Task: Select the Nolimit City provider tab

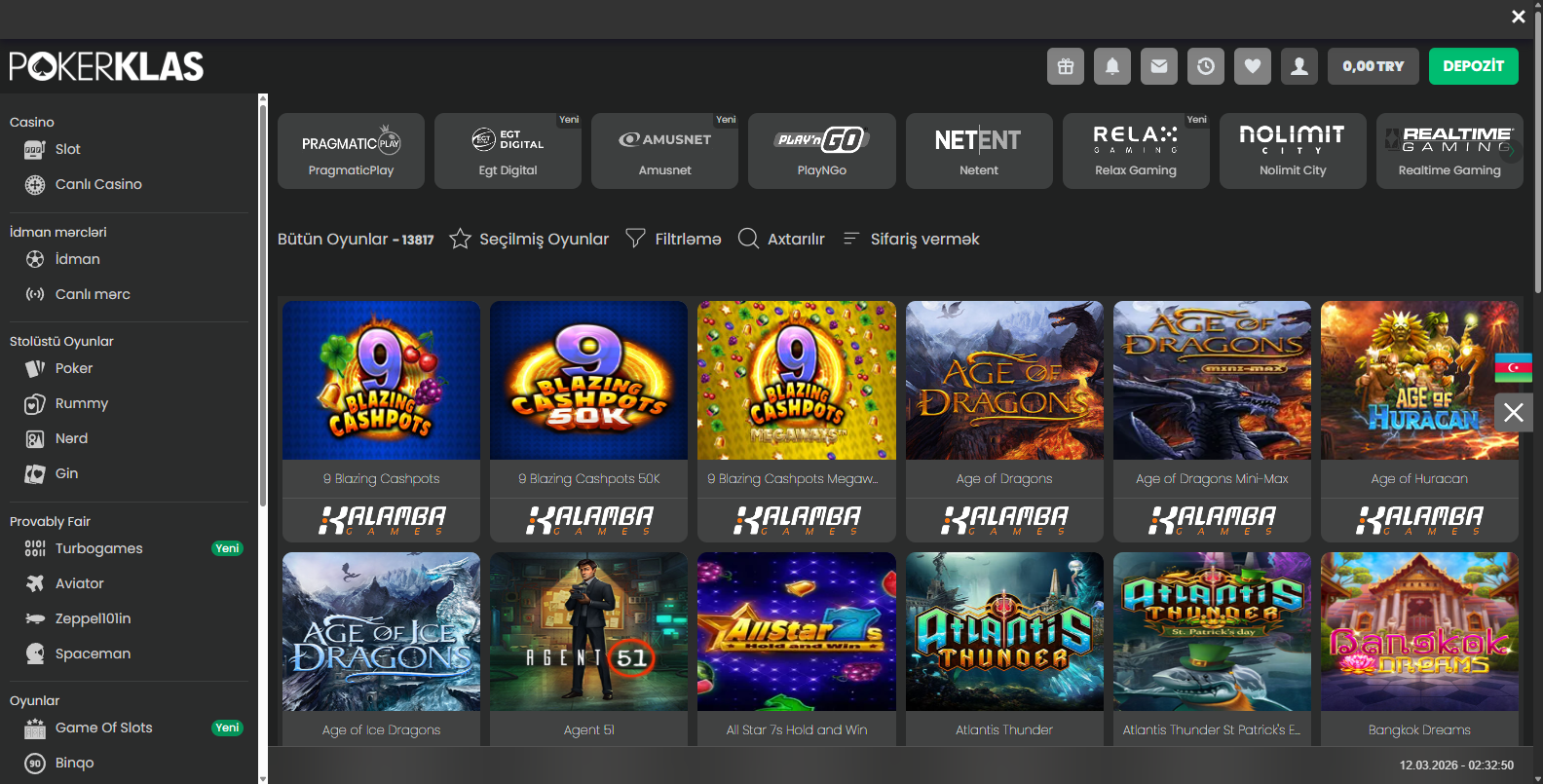Action: pos(1293,151)
